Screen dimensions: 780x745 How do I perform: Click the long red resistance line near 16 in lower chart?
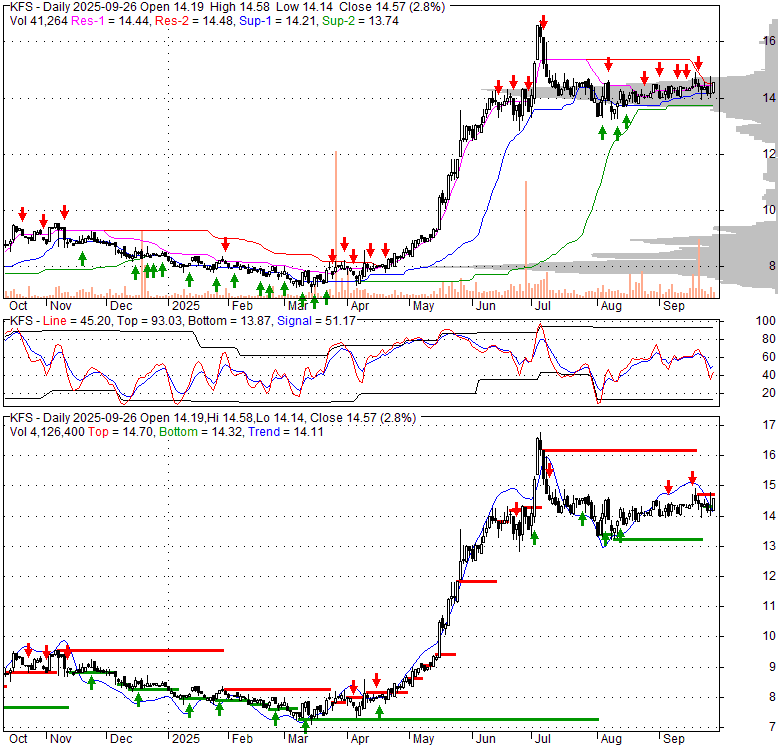pos(620,451)
